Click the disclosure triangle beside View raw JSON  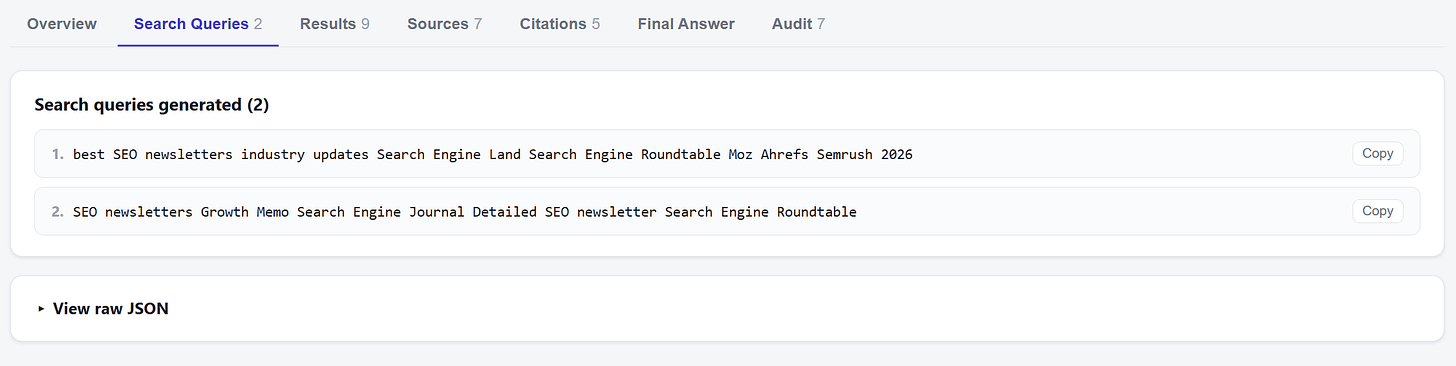[x=41, y=309]
